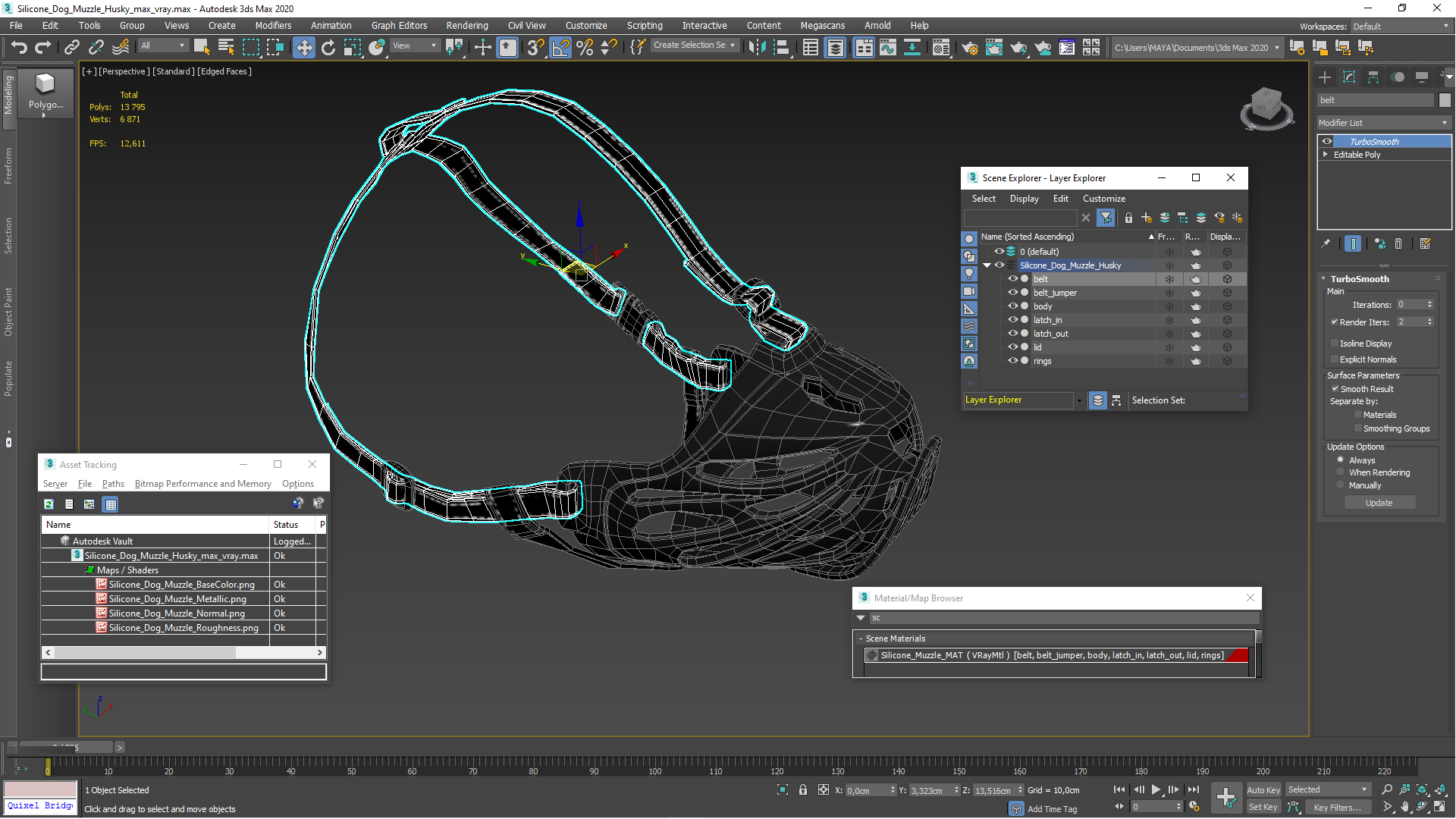Open the Workspaces Default dropdown

[x=1401, y=27]
